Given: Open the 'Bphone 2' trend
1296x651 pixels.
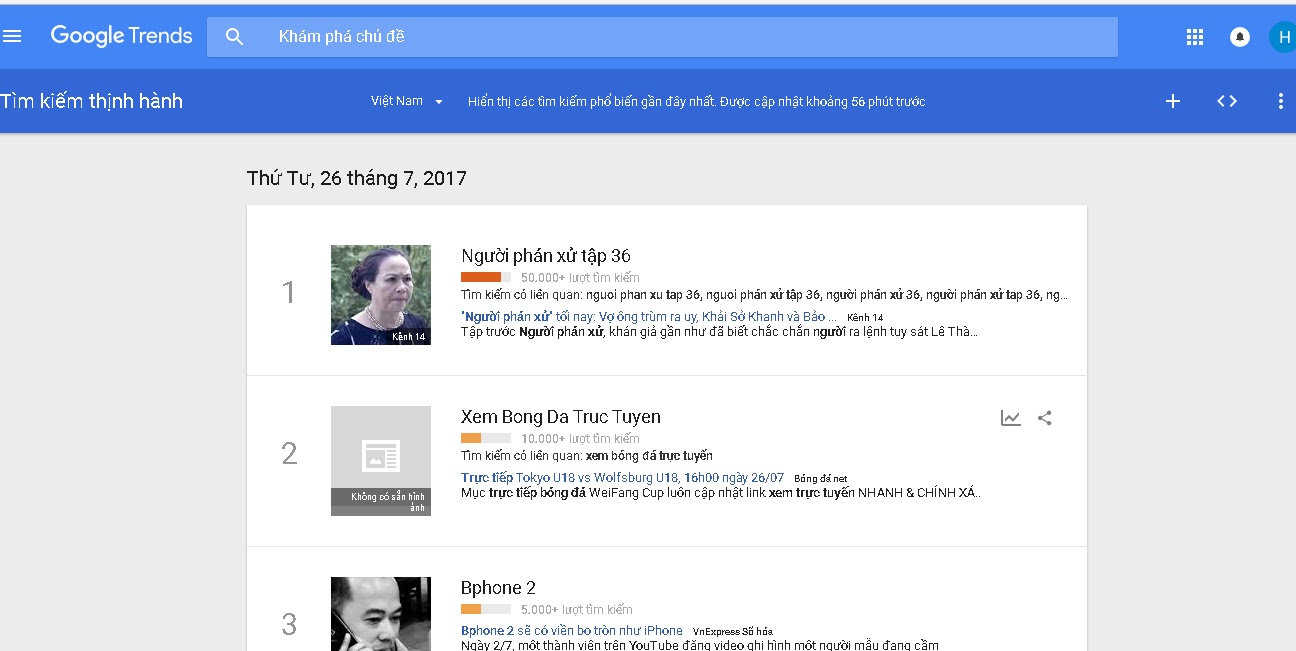Looking at the screenshot, I should tap(498, 588).
